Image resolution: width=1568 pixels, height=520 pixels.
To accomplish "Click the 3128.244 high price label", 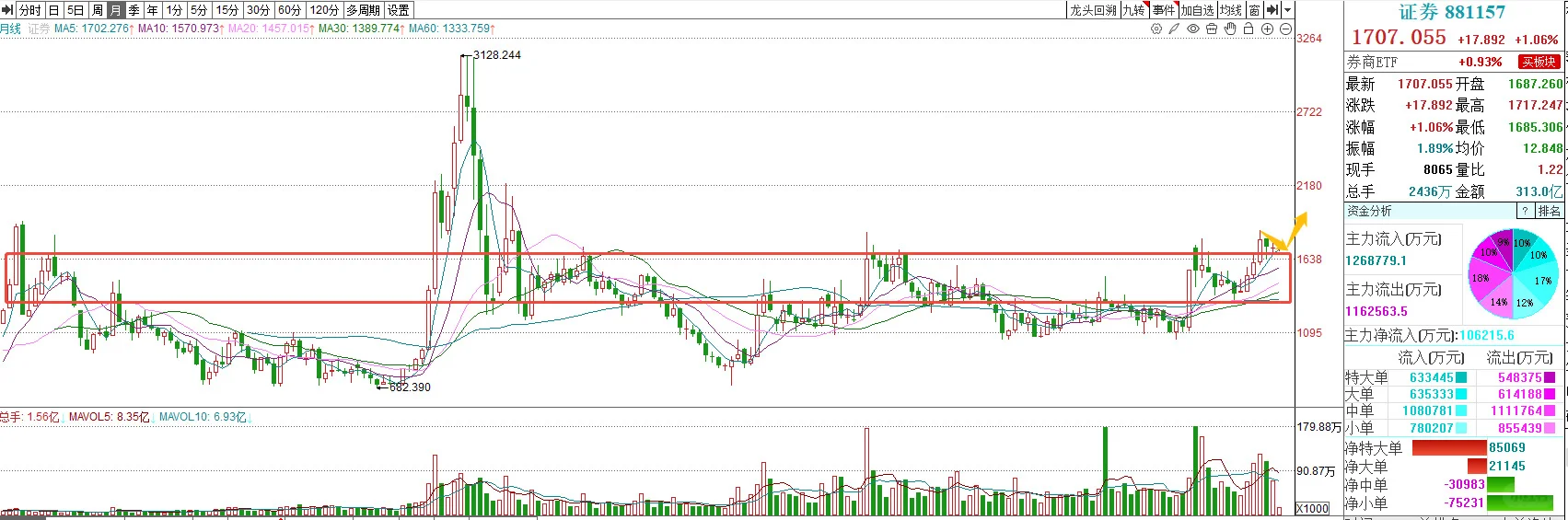I will coord(497,55).
